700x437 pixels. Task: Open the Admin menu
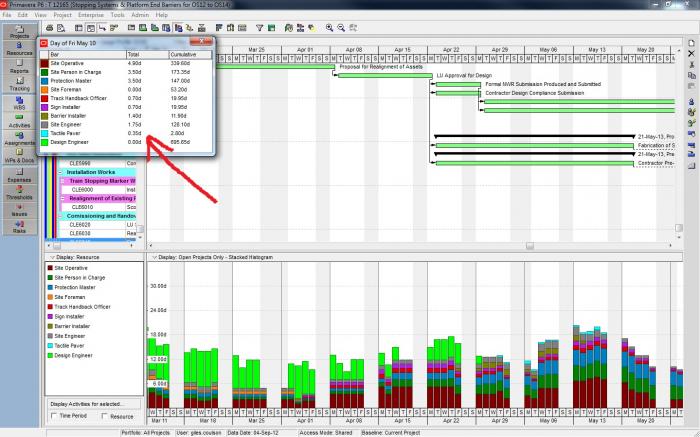coord(140,15)
